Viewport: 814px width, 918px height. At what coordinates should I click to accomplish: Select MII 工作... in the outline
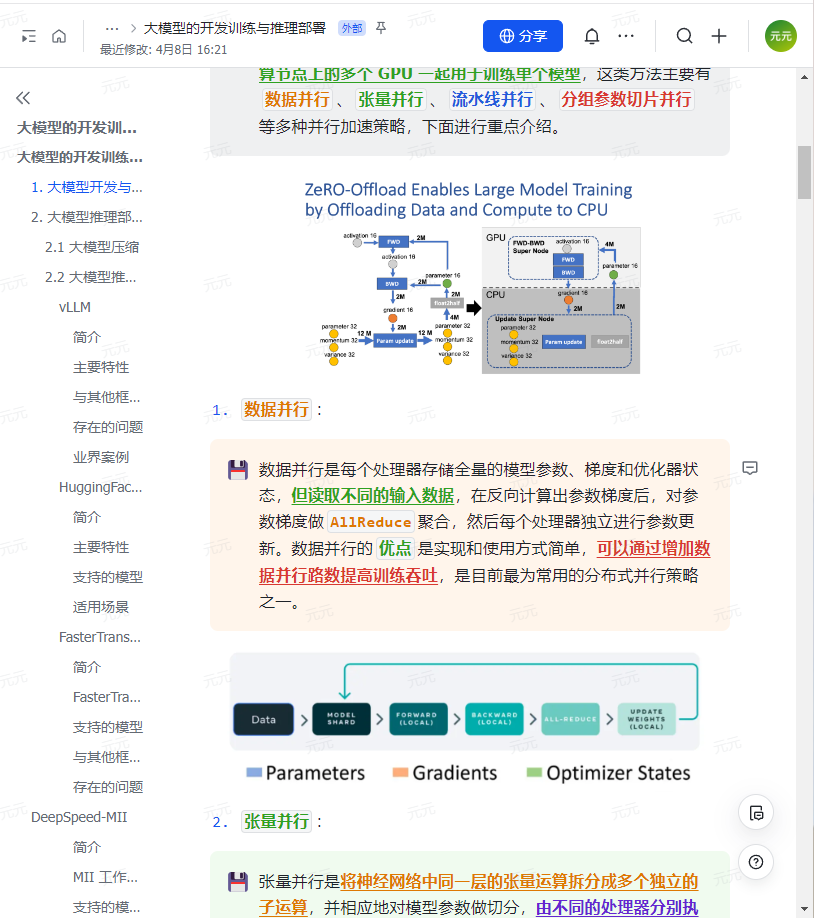pos(105,877)
